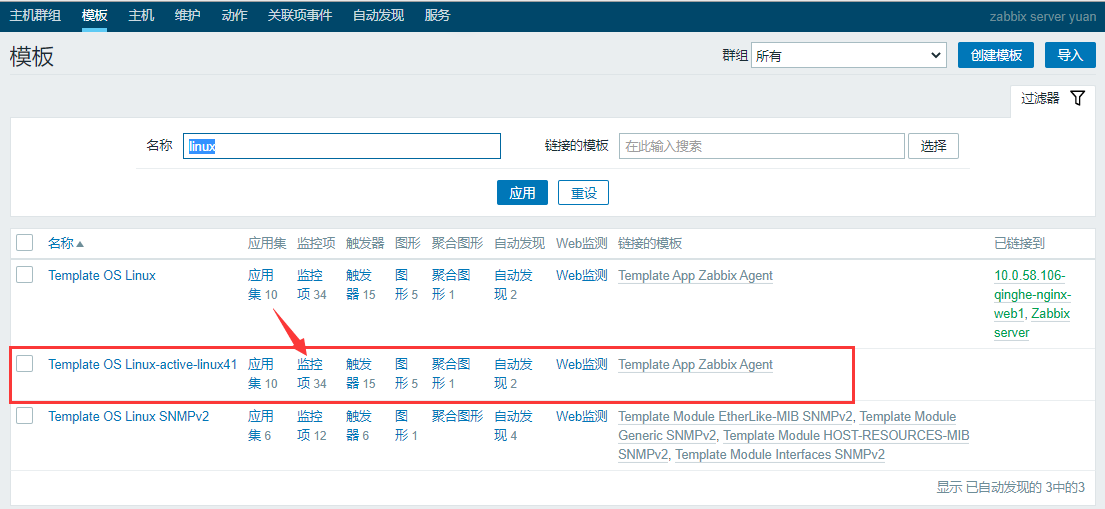Focus the 名称 input containing linux
Image resolution: width=1105 pixels, height=509 pixels.
coord(342,146)
